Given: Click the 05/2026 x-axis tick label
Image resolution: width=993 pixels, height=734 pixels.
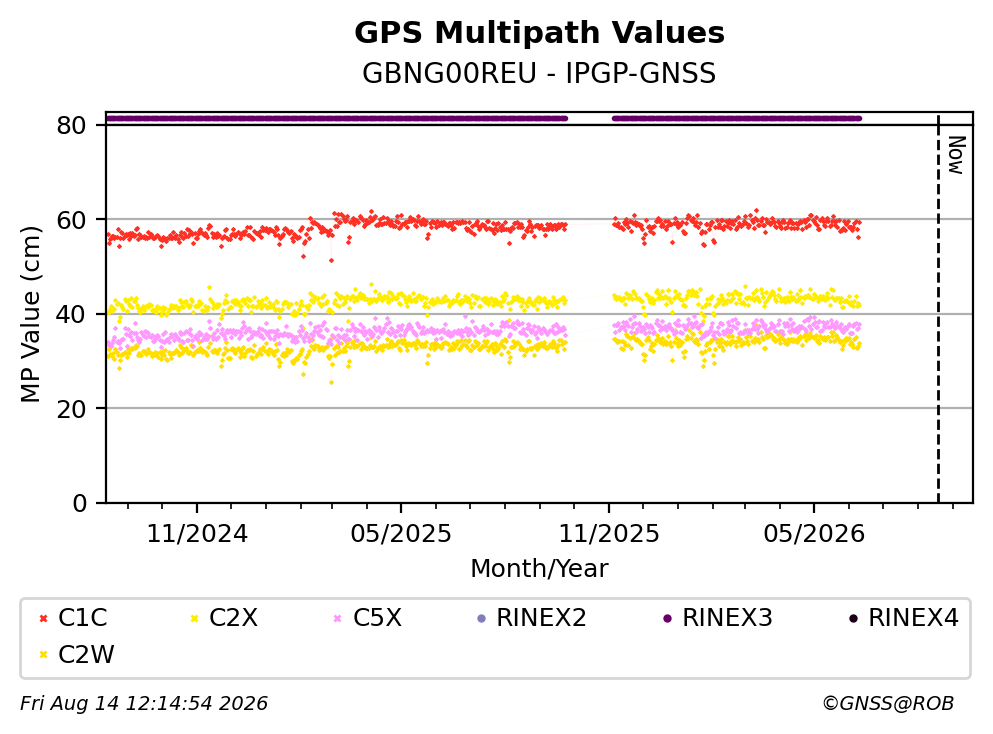Looking at the screenshot, I should click(x=814, y=534).
